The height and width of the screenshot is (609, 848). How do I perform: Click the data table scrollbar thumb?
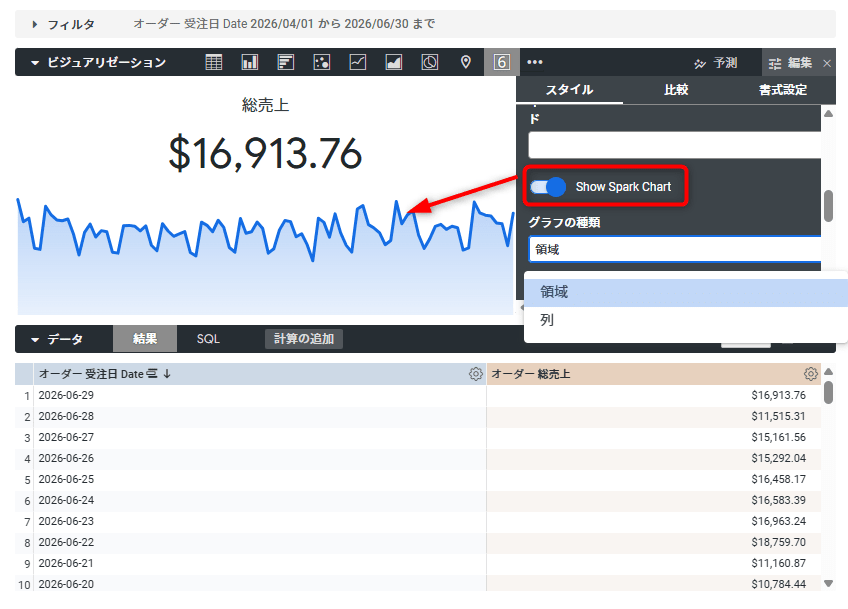(828, 392)
